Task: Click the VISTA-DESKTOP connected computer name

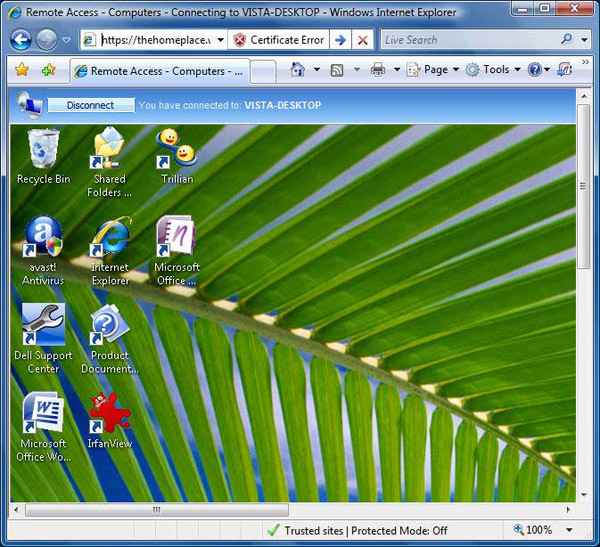Action: click(x=282, y=105)
